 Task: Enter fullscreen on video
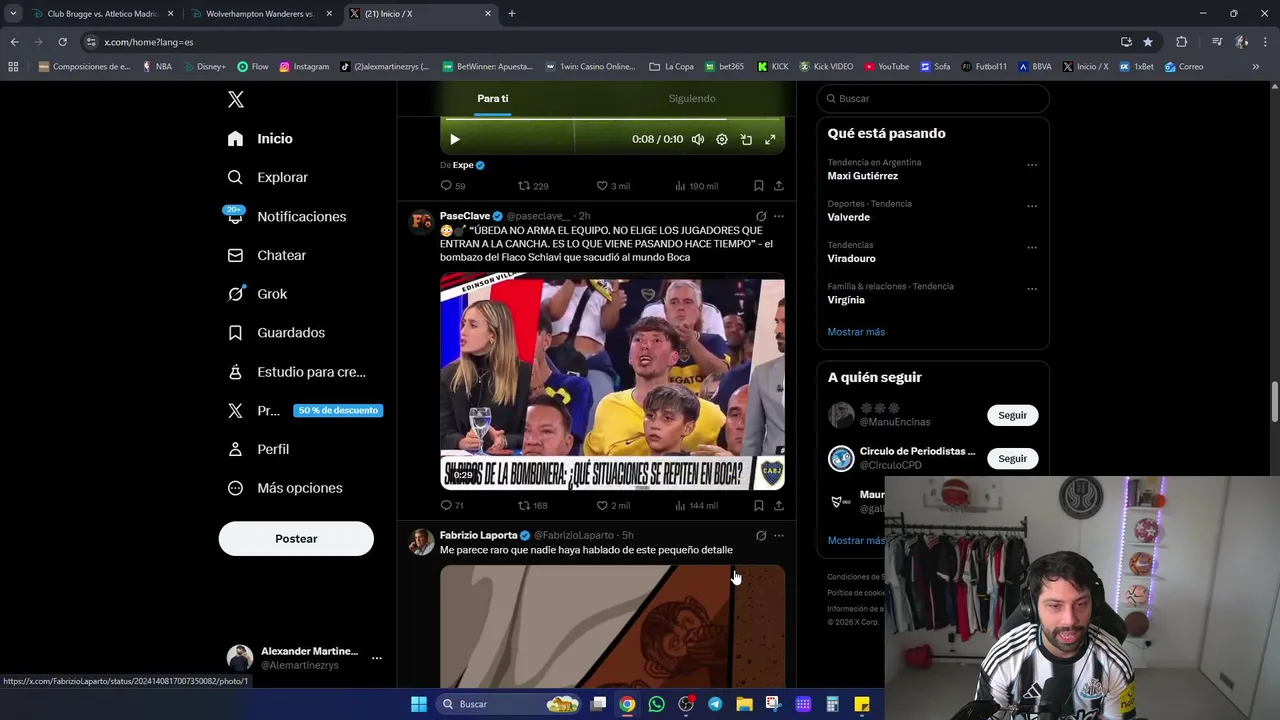(770, 139)
